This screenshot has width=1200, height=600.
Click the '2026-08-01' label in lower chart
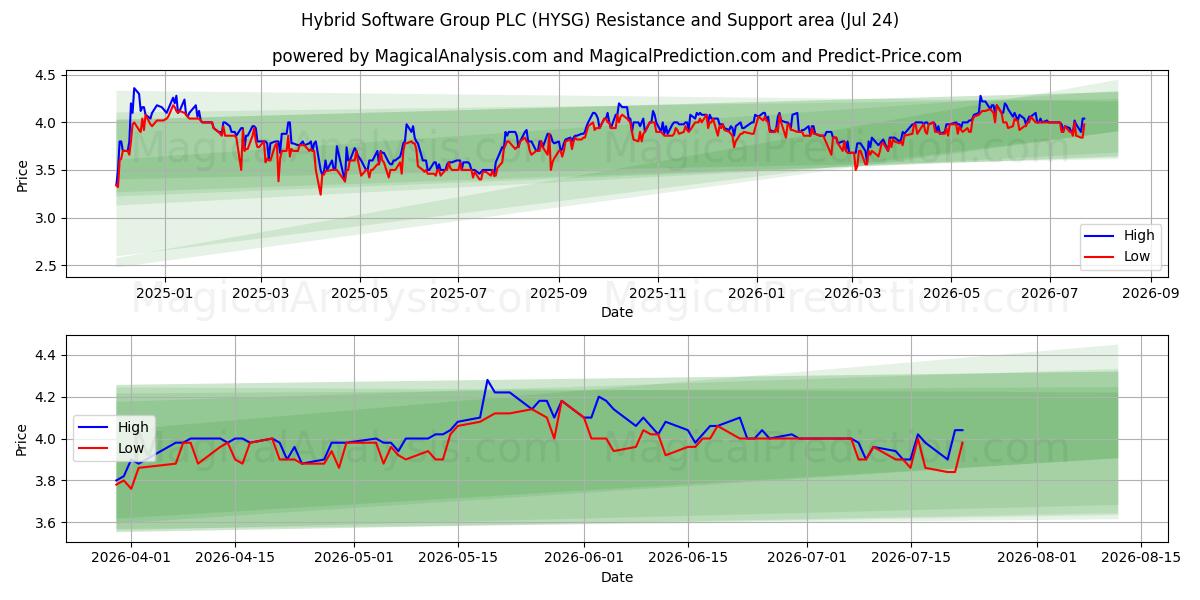click(x=1037, y=558)
